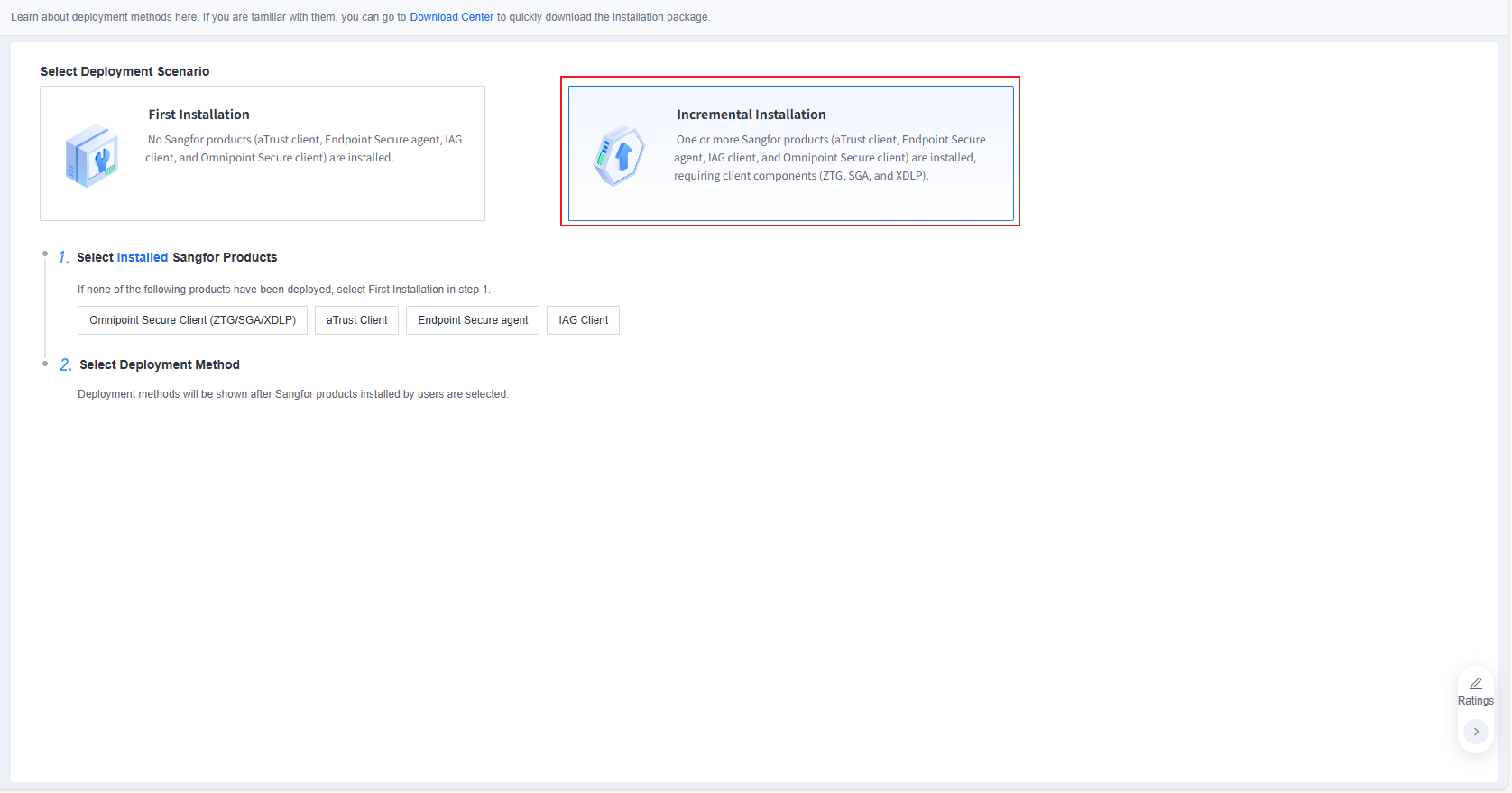
Task: Select the aTrust Client product
Action: click(357, 320)
